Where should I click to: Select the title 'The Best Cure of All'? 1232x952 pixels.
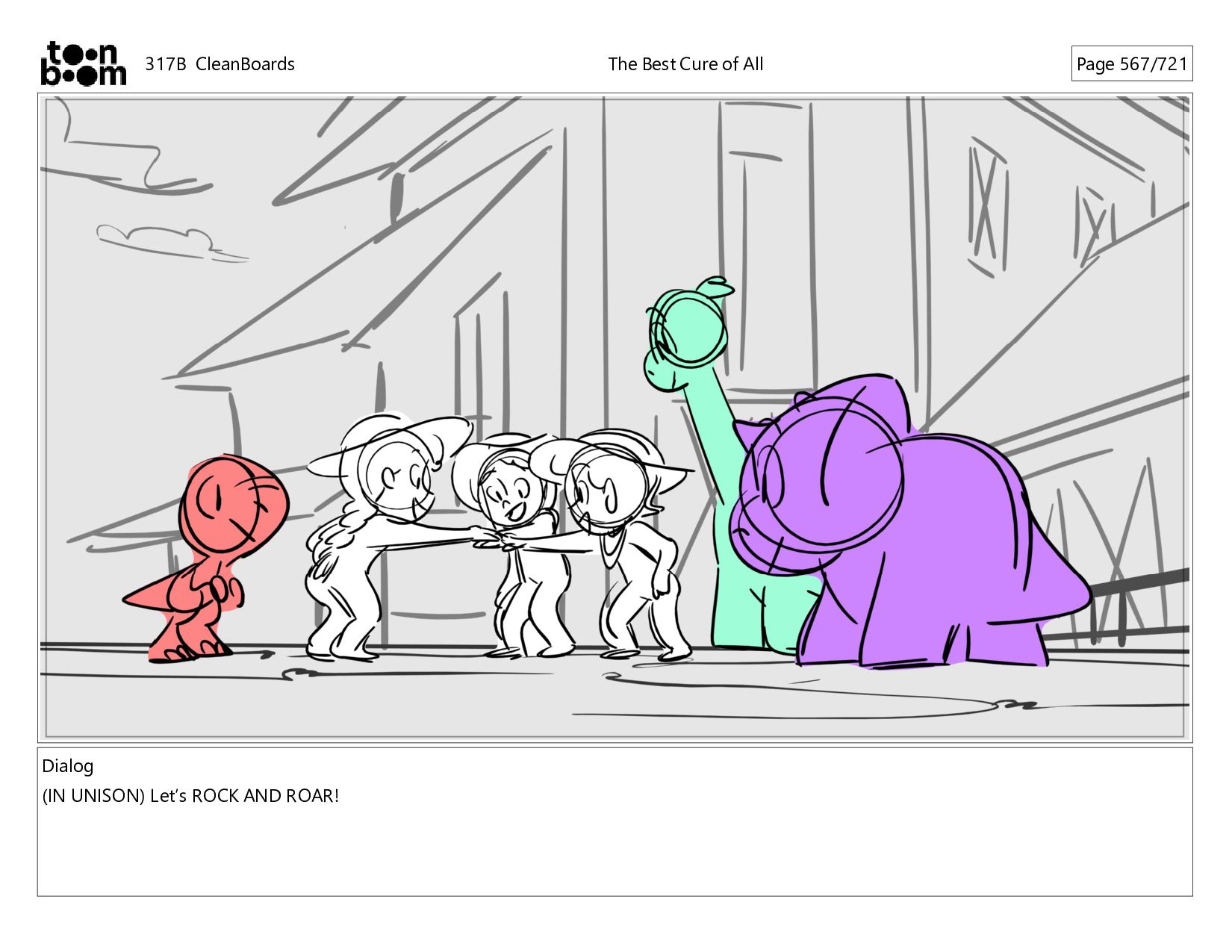(685, 64)
